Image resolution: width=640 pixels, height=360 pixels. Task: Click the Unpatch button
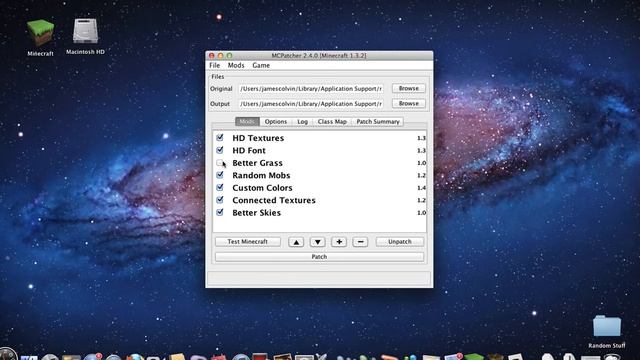pyautogui.click(x=400, y=242)
